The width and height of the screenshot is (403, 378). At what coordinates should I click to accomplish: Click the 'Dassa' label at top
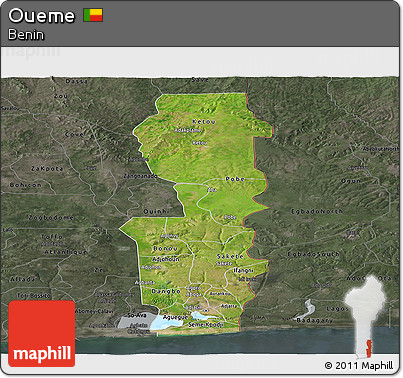(x=77, y=81)
